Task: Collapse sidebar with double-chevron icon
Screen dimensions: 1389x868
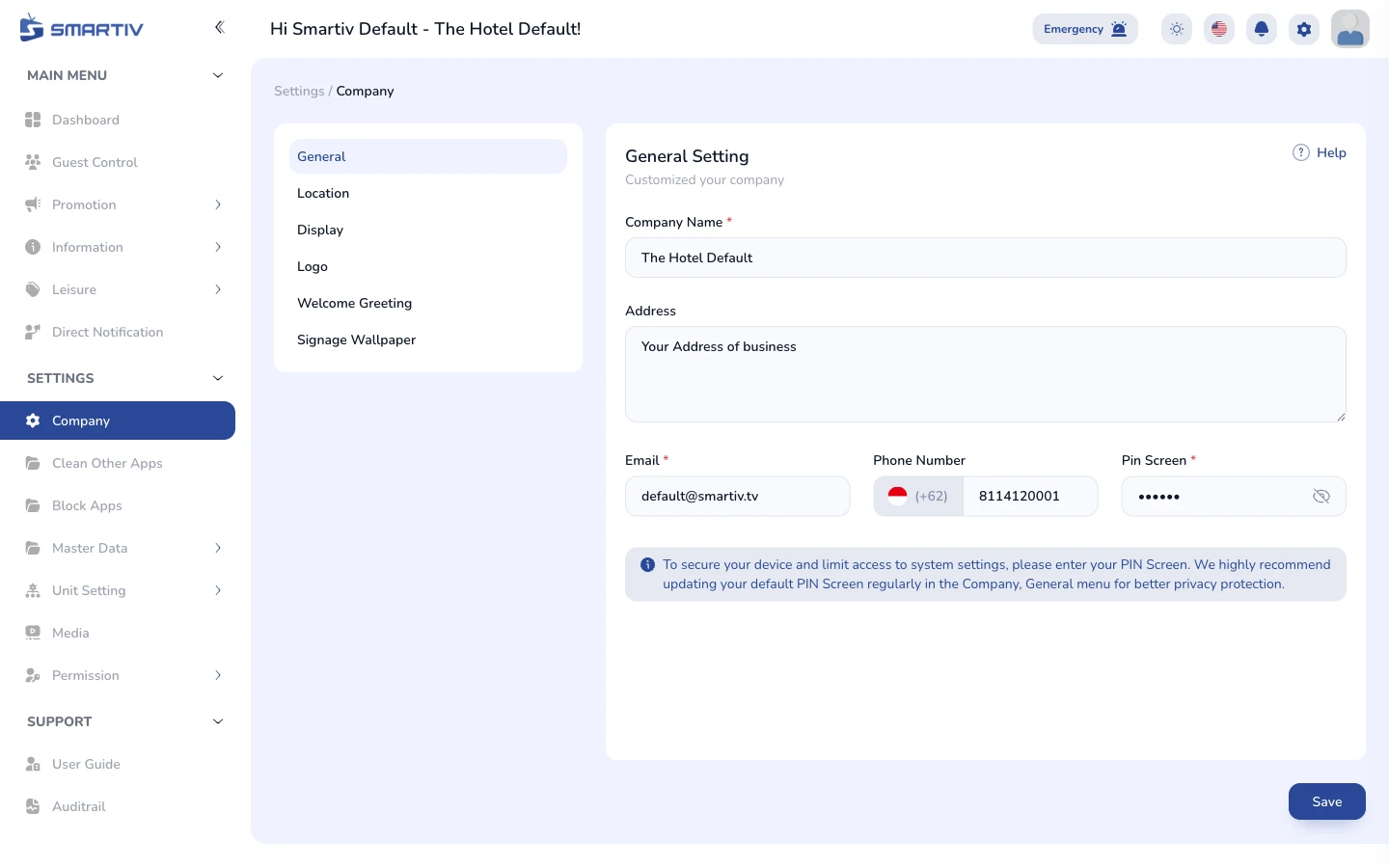Action: (x=219, y=27)
